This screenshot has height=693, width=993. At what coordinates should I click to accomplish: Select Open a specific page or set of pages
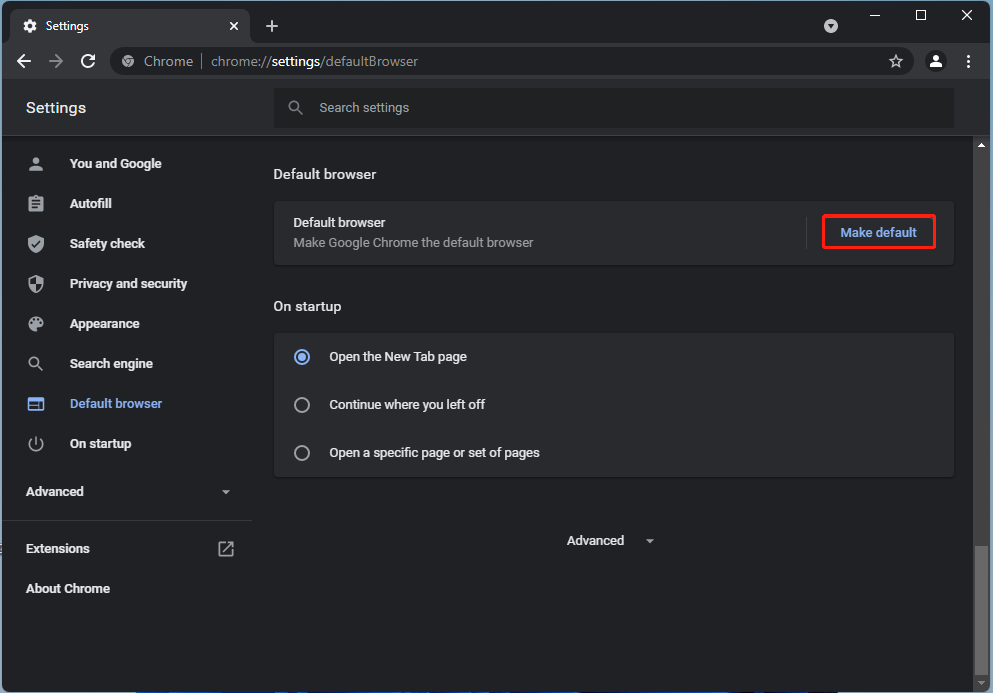(x=302, y=453)
